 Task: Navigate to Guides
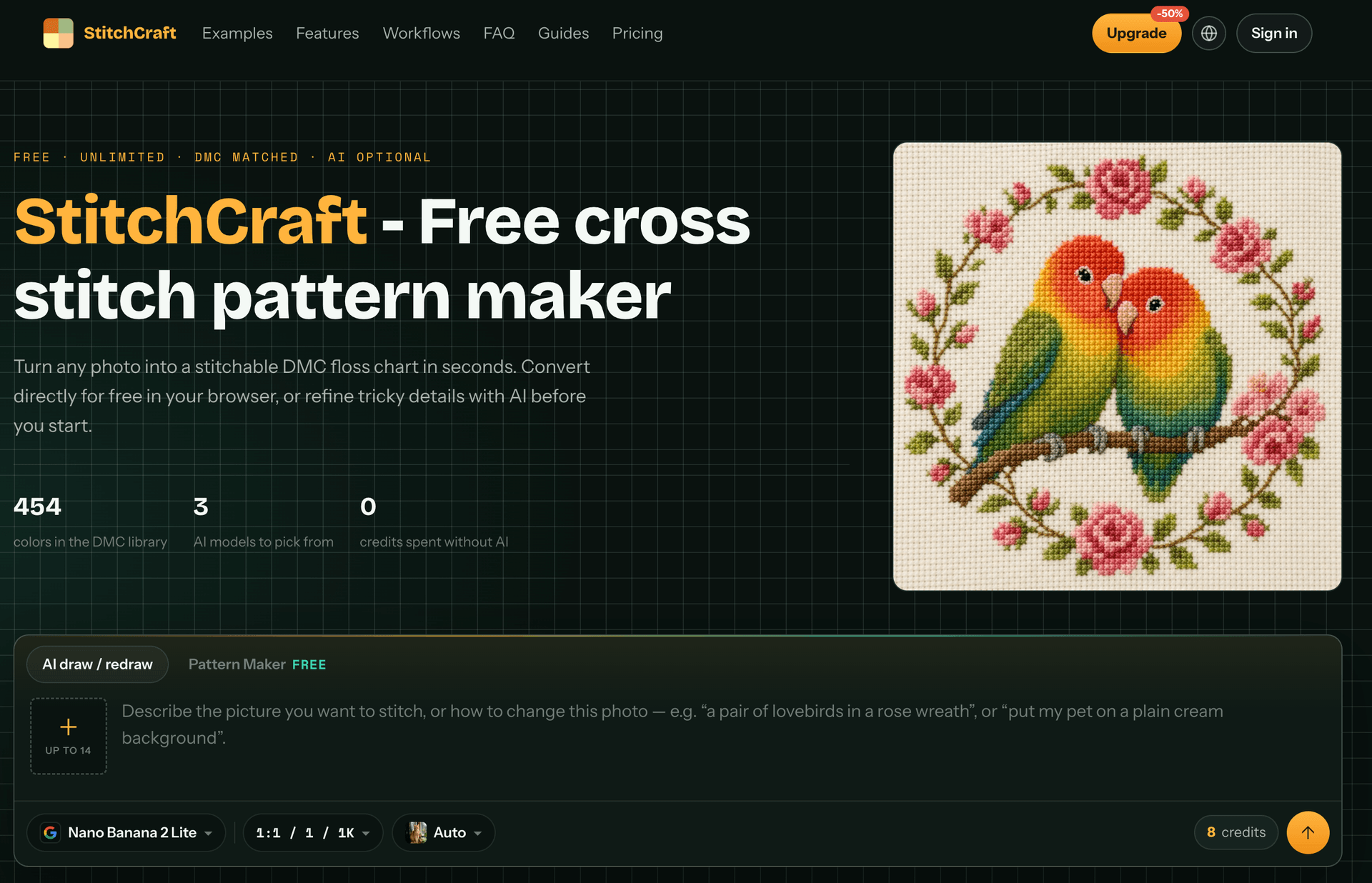[563, 34]
